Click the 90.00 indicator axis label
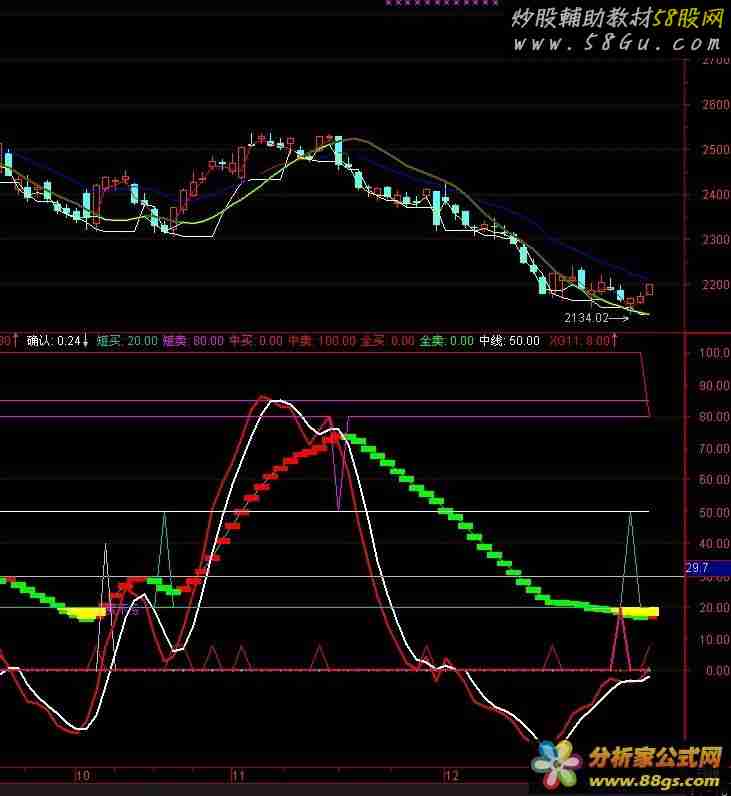The height and width of the screenshot is (796, 731). point(714,385)
